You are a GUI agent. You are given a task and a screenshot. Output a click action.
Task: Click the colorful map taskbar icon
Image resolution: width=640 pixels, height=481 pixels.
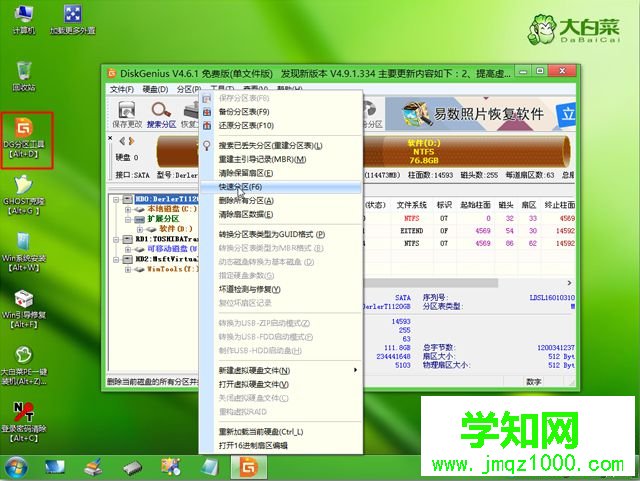point(171,468)
